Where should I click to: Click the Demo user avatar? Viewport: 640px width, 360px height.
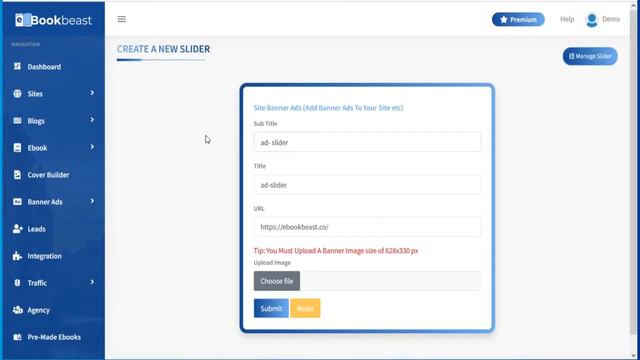[x=591, y=20]
